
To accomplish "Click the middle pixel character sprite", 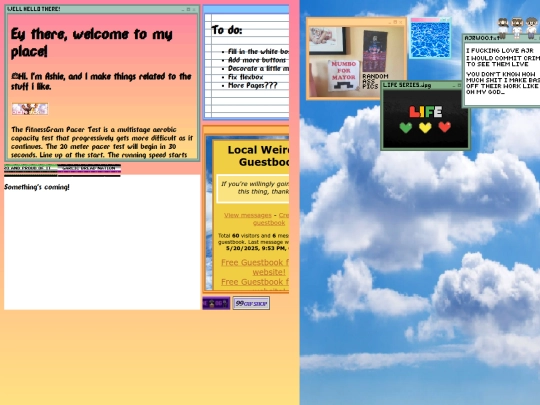I will pos(517,28).
